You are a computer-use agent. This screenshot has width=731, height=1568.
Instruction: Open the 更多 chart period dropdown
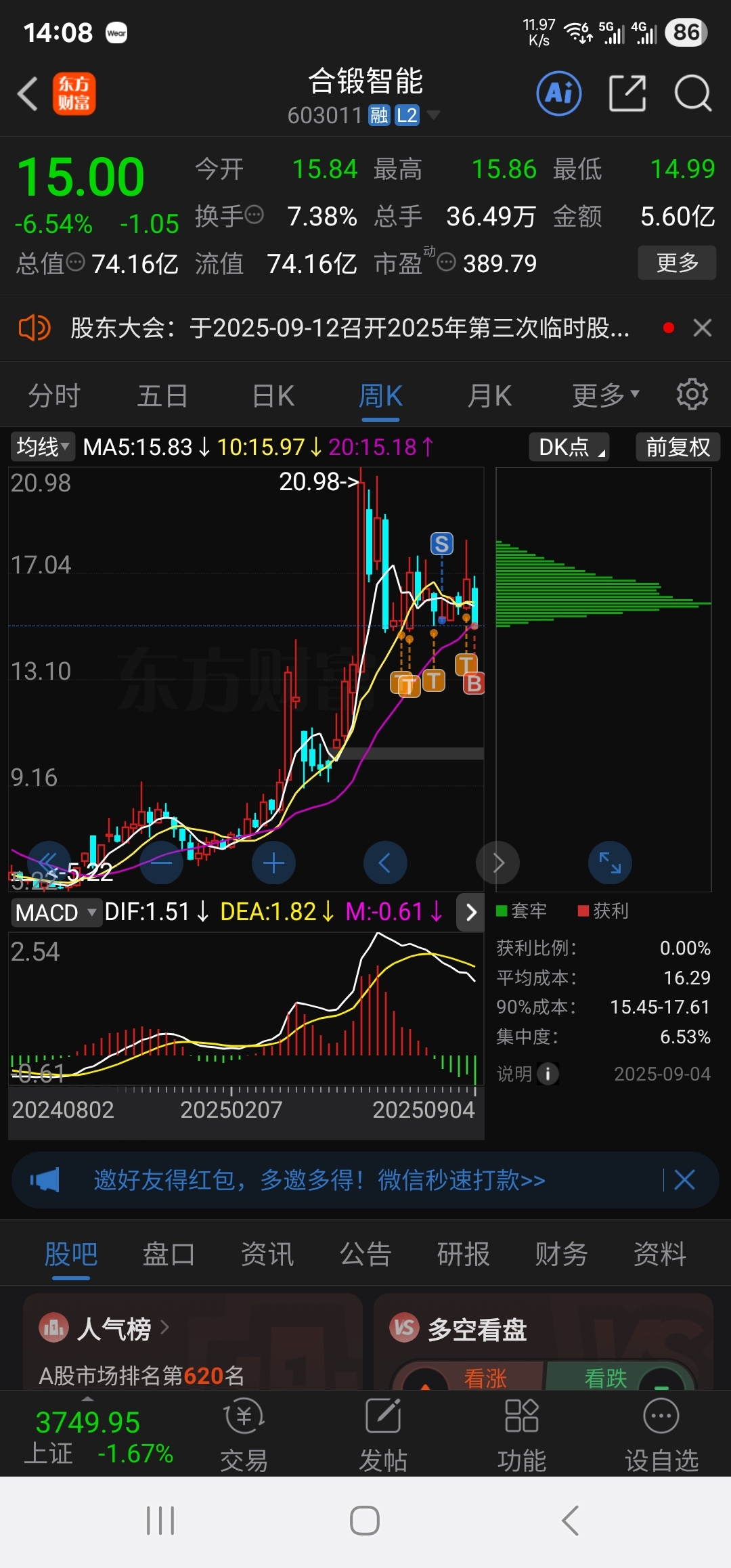click(x=605, y=395)
